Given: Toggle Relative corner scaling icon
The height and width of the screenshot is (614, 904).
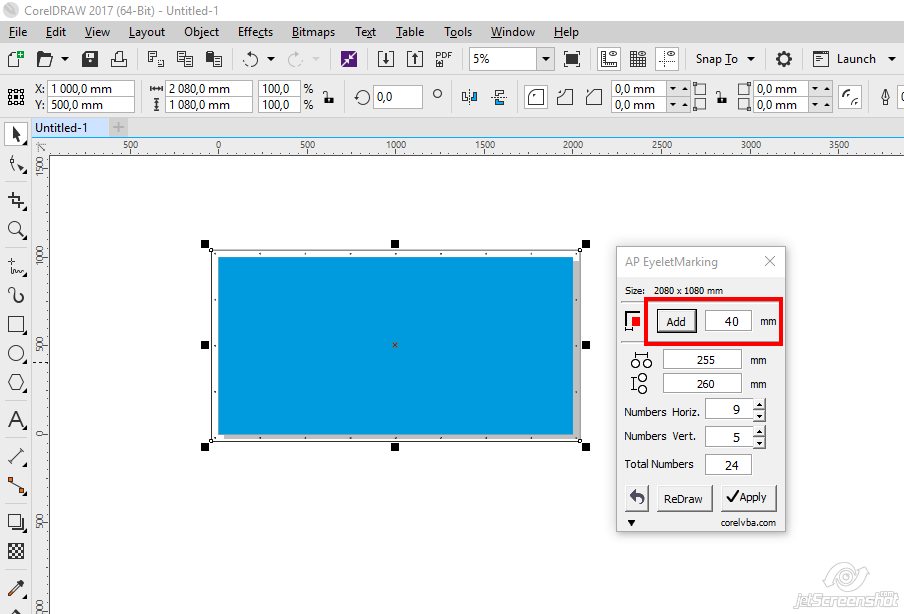Looking at the screenshot, I should [x=850, y=97].
